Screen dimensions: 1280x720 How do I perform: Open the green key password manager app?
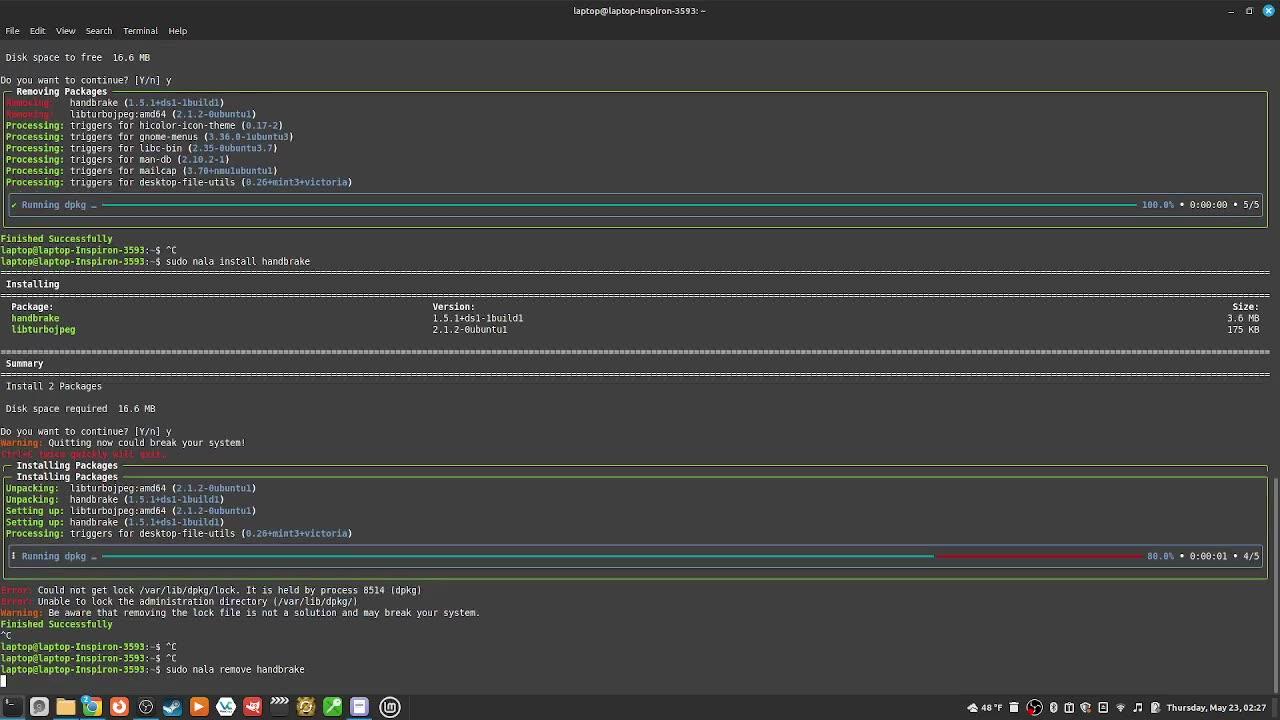coord(332,707)
